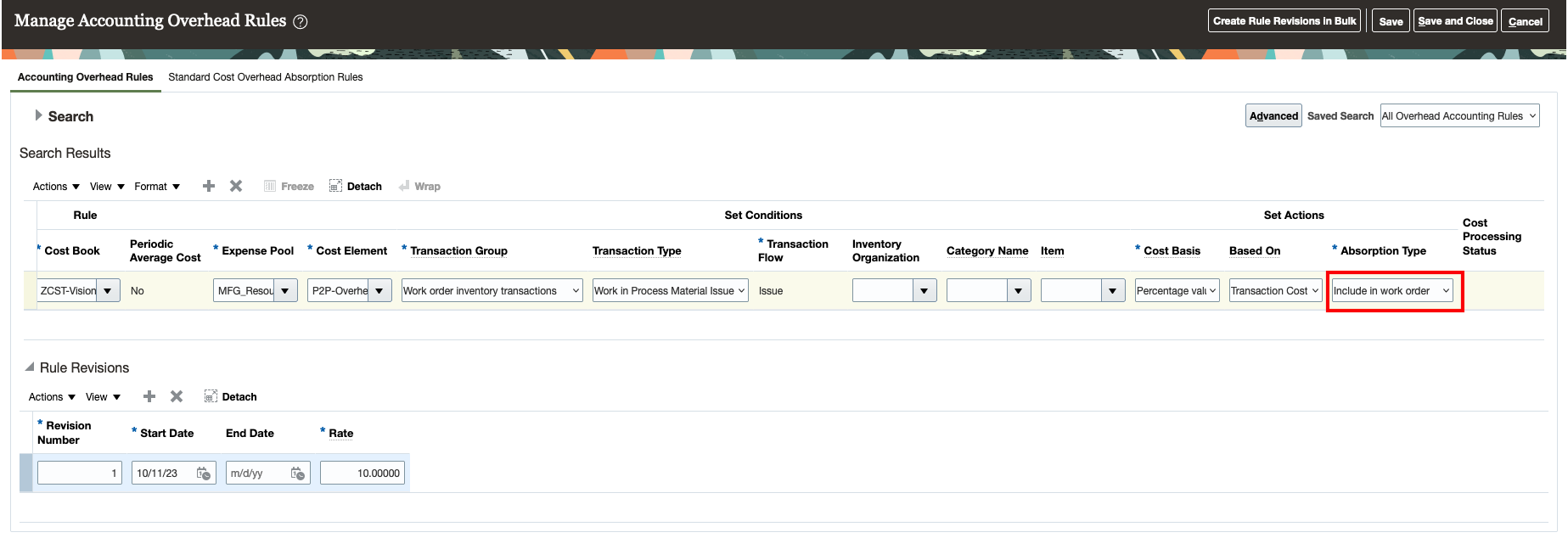This screenshot has width=1568, height=538.
Task: Collapse the Rule Revisions section
Action: tap(30, 367)
